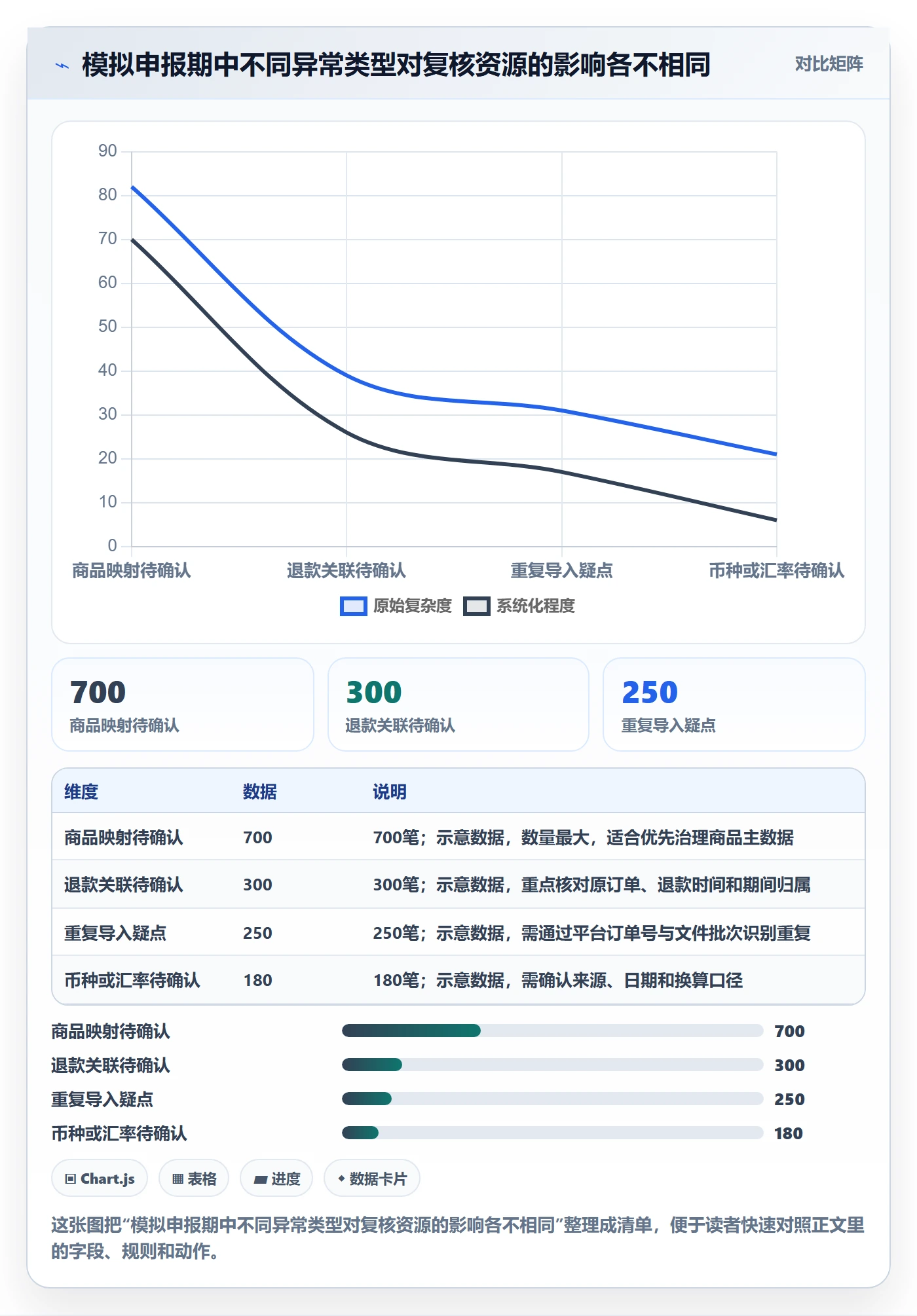Click the 700笔 description cell
Viewport: 917px width, 1316px height.
click(583, 837)
